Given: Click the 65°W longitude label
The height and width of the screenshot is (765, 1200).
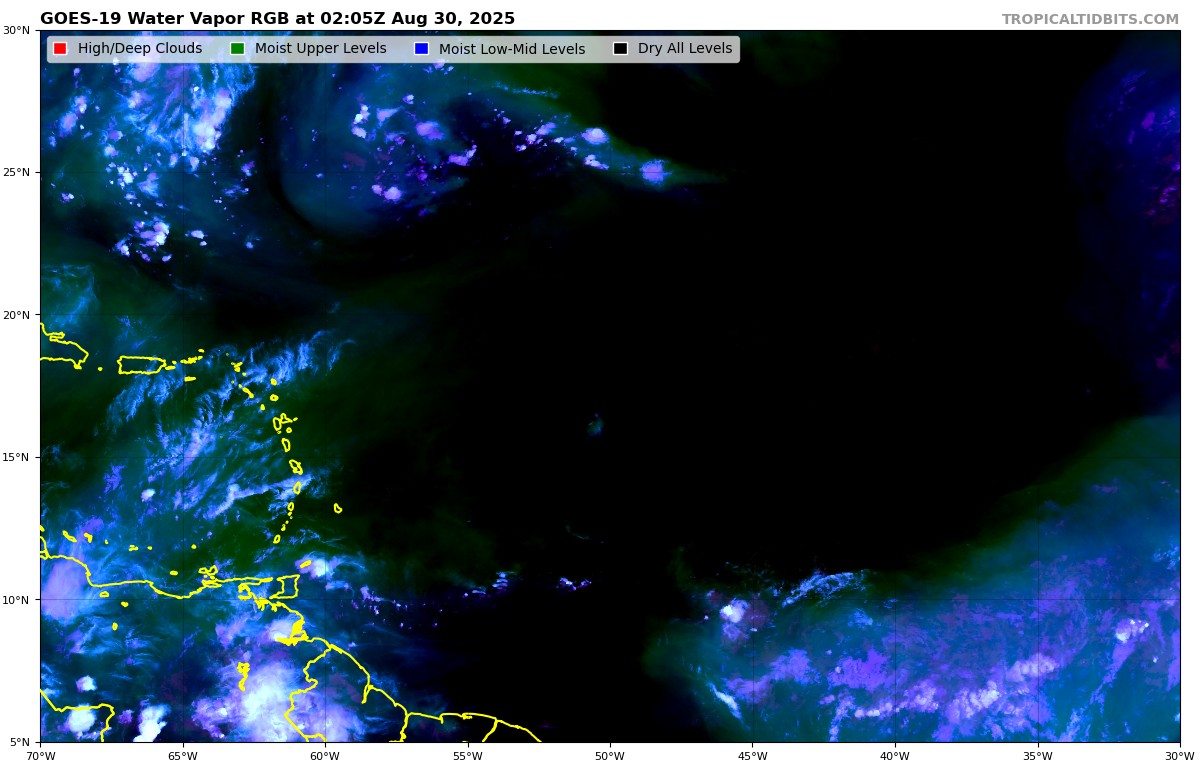Looking at the screenshot, I should pos(182,756).
